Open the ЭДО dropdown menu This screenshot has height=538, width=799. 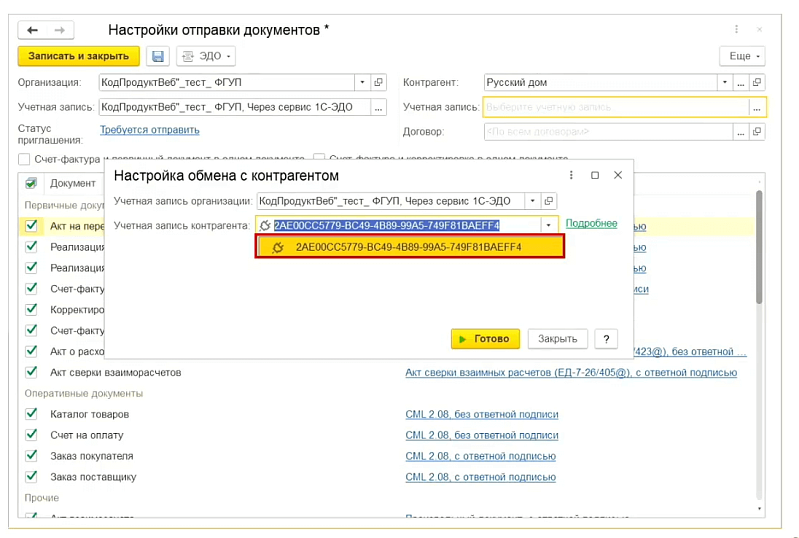click(206, 56)
